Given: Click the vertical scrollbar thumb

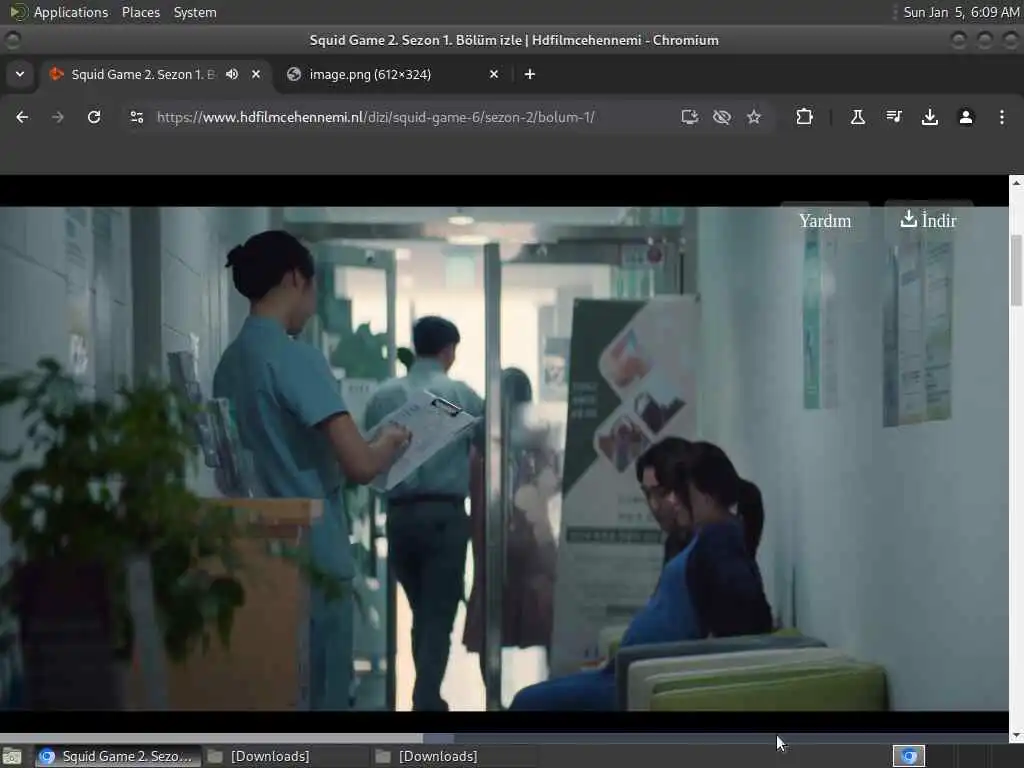Looking at the screenshot, I should (1016, 270).
